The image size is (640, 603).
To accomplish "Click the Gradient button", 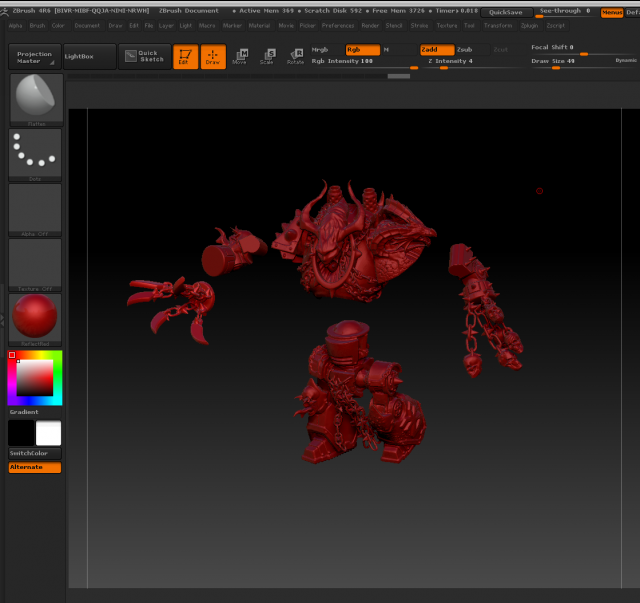I will coord(35,412).
